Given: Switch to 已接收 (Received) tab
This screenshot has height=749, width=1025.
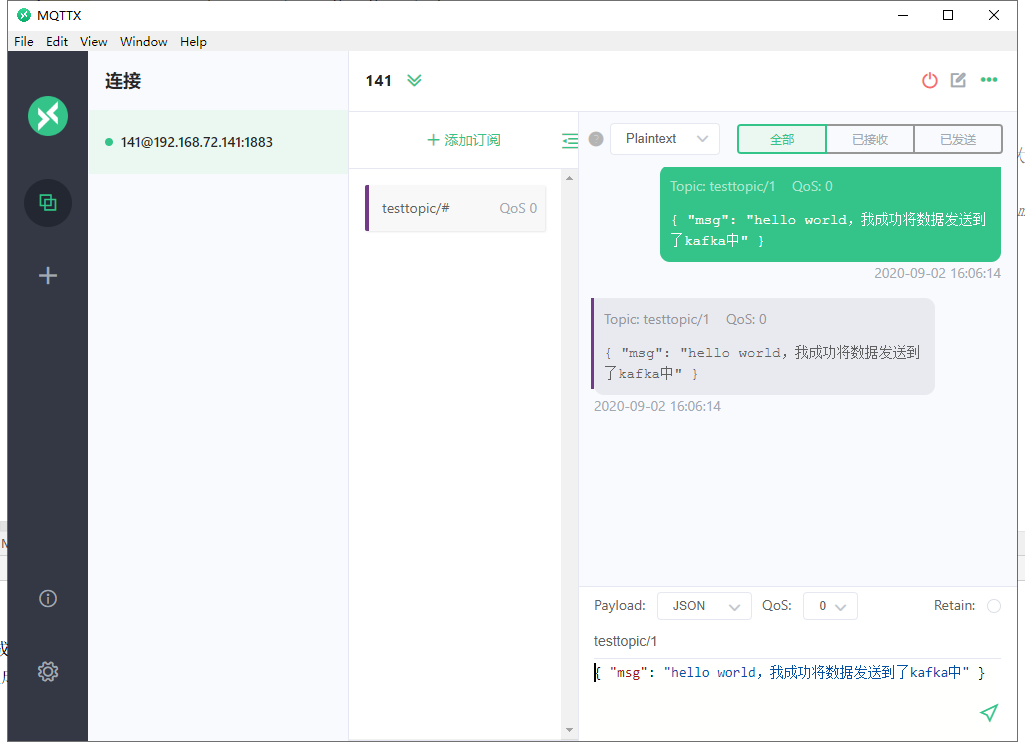Looking at the screenshot, I should click(x=870, y=139).
